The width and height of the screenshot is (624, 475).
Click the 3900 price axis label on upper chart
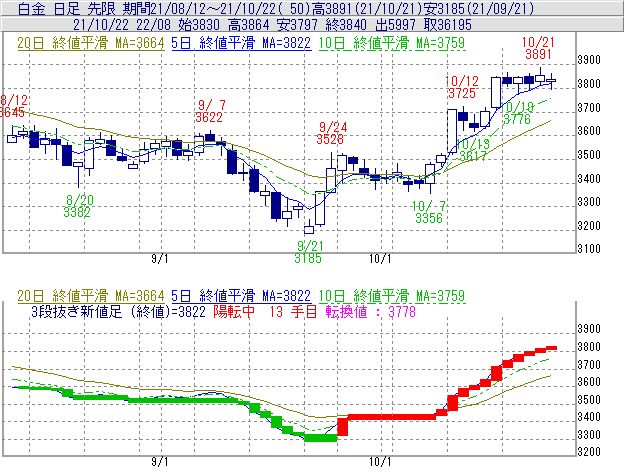pos(589,60)
